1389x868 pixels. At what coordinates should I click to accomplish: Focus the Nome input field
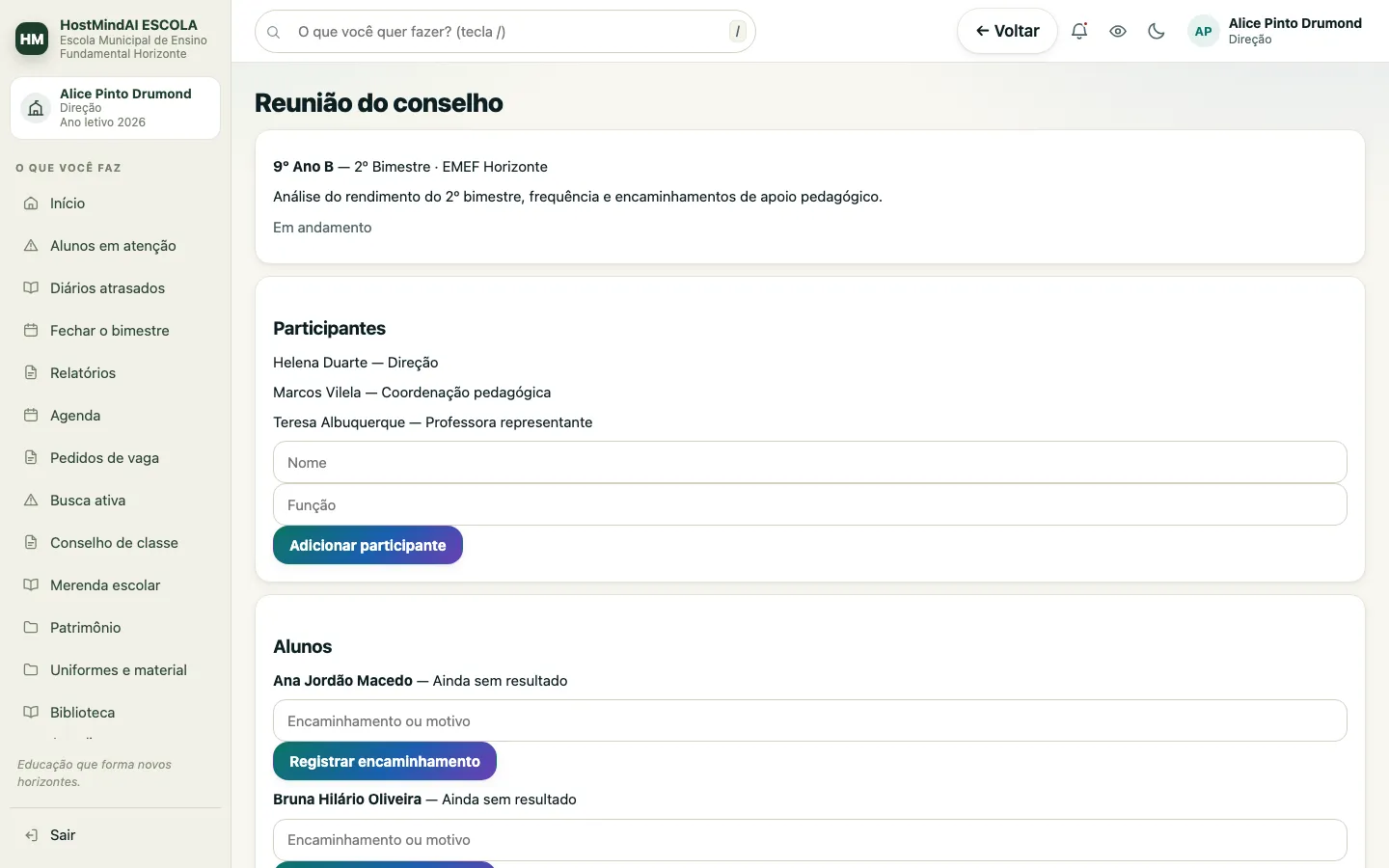pyautogui.click(x=809, y=462)
